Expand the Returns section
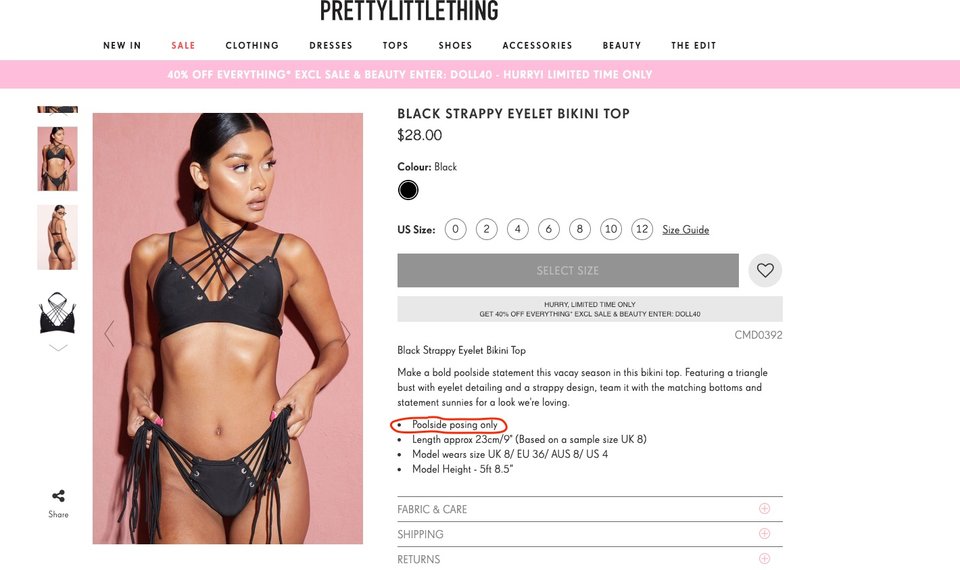The image size is (960, 570). pos(590,559)
